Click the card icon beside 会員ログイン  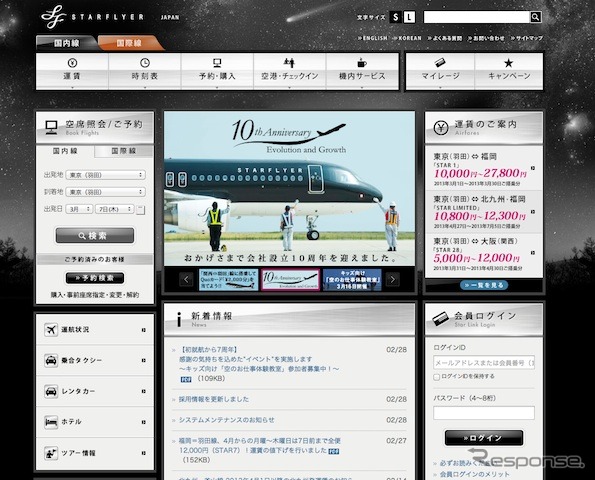(441, 319)
